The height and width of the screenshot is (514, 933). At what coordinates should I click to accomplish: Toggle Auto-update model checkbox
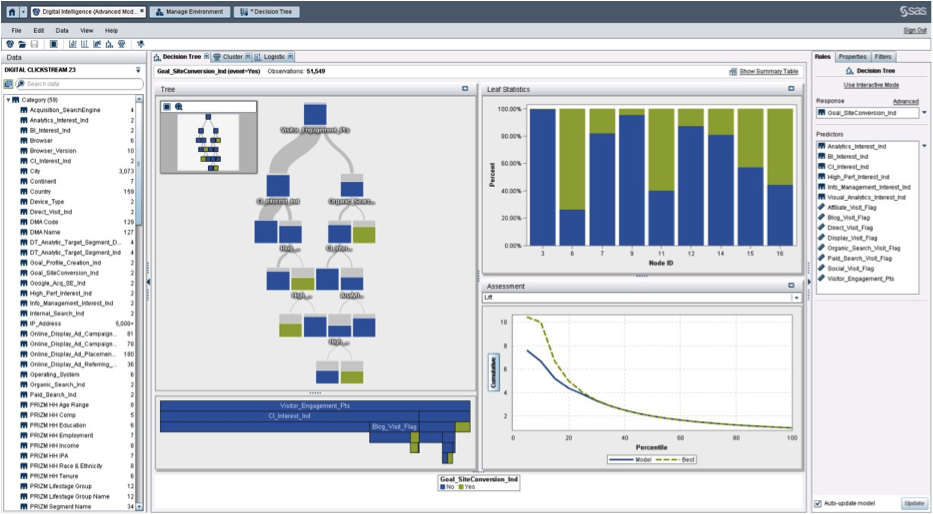coord(818,504)
